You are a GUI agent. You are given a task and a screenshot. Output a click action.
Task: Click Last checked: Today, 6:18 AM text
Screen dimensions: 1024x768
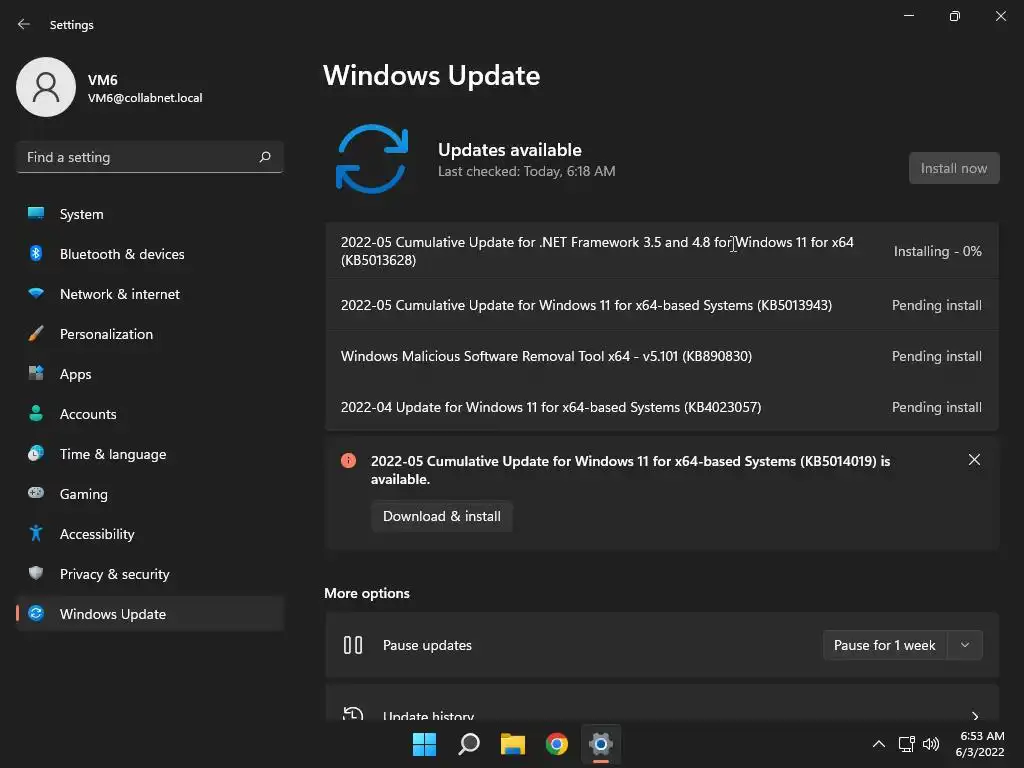pyautogui.click(x=526, y=171)
